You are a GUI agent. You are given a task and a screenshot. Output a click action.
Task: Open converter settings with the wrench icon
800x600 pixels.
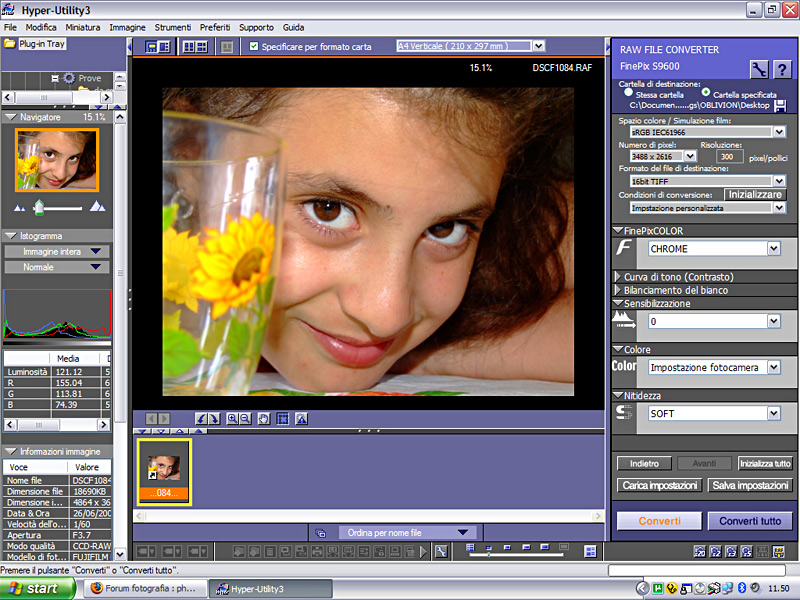(759, 68)
